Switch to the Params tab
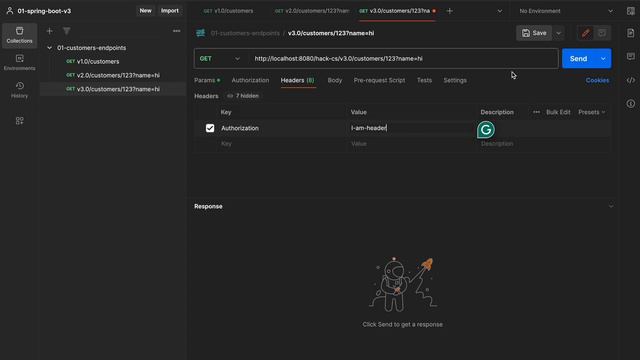Image resolution: width=640 pixels, height=360 pixels. [207, 80]
